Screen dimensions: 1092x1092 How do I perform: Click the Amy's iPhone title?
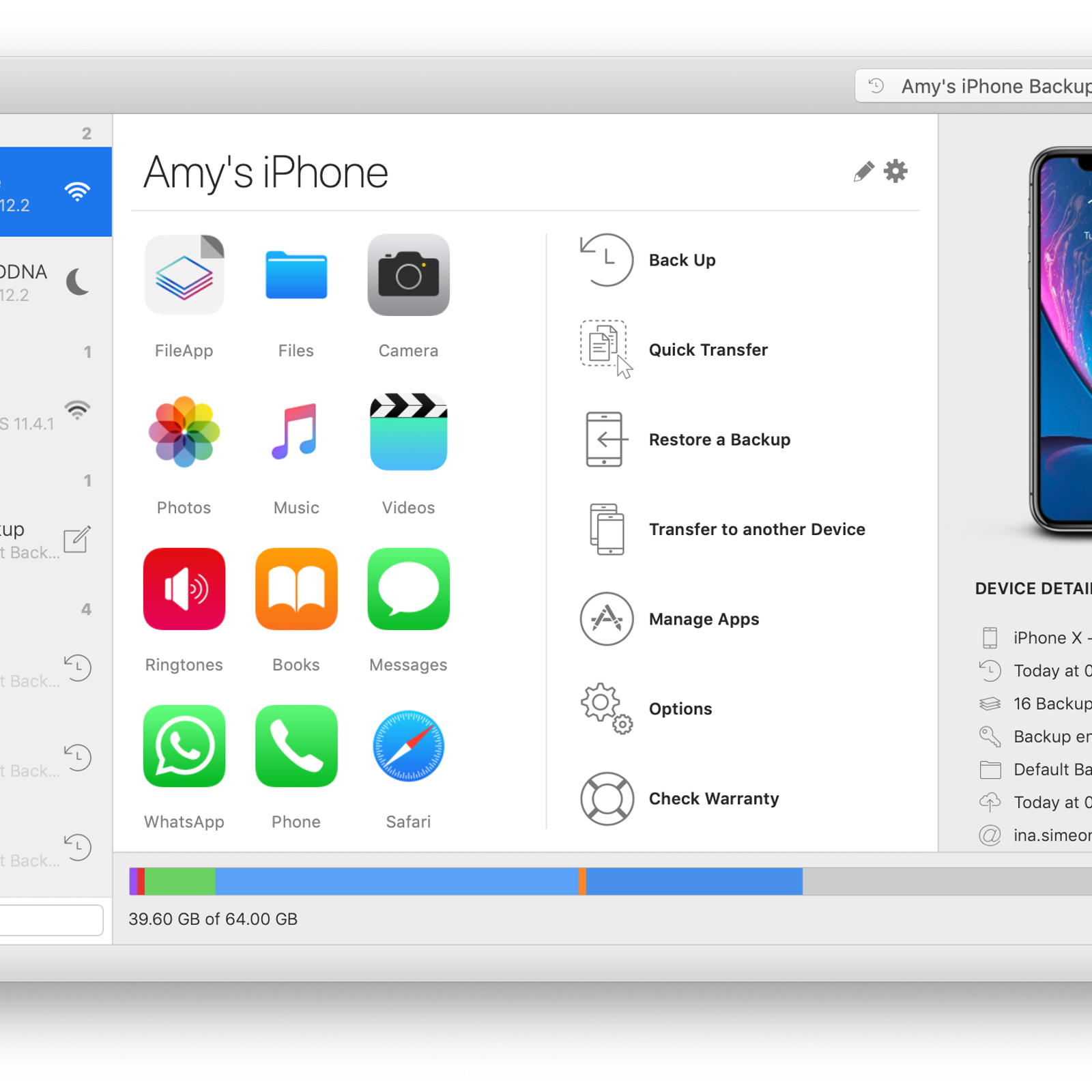[x=265, y=173]
